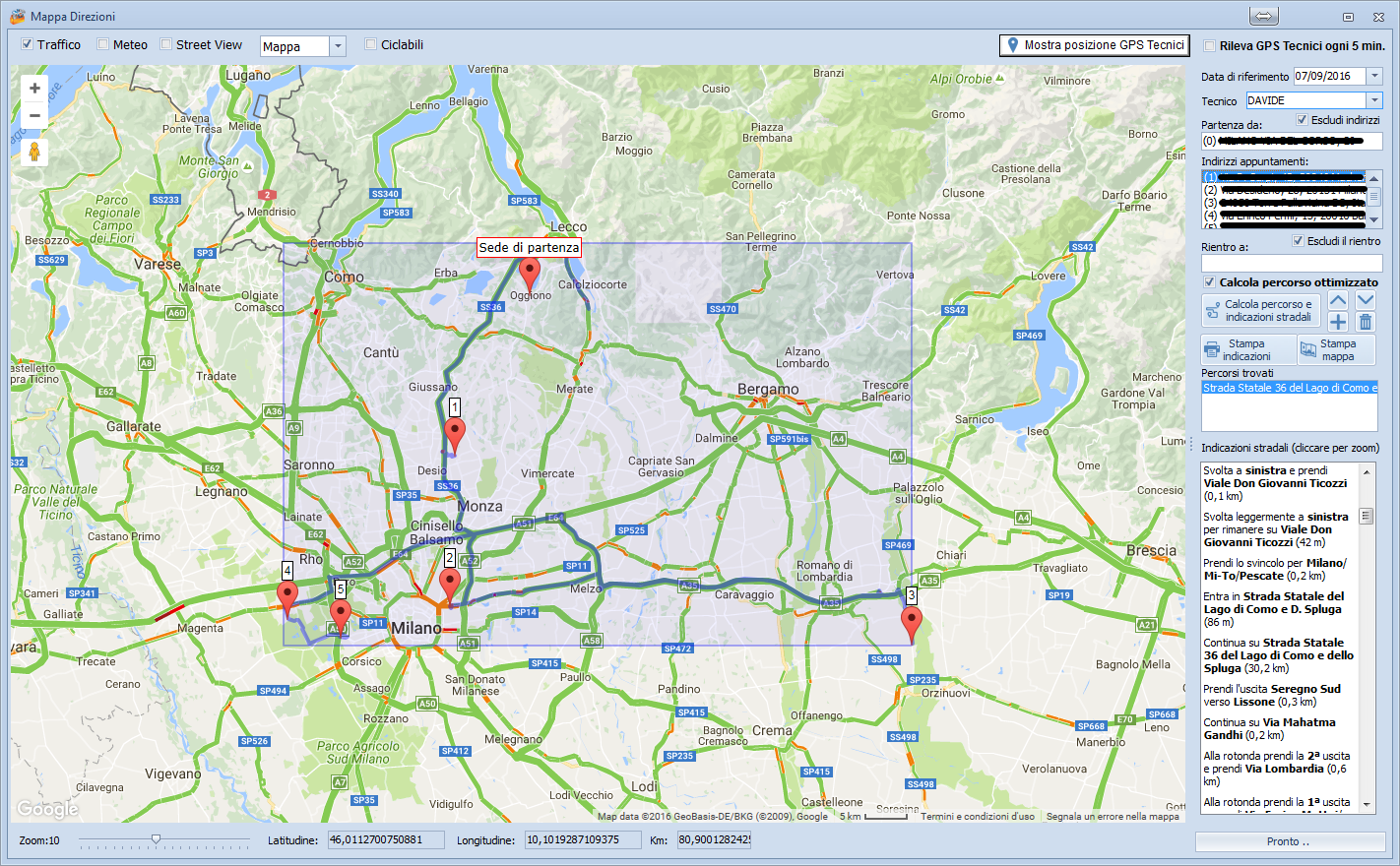Select Strada Statale 36 route in Percorsi trovati

pyautogui.click(x=1289, y=388)
